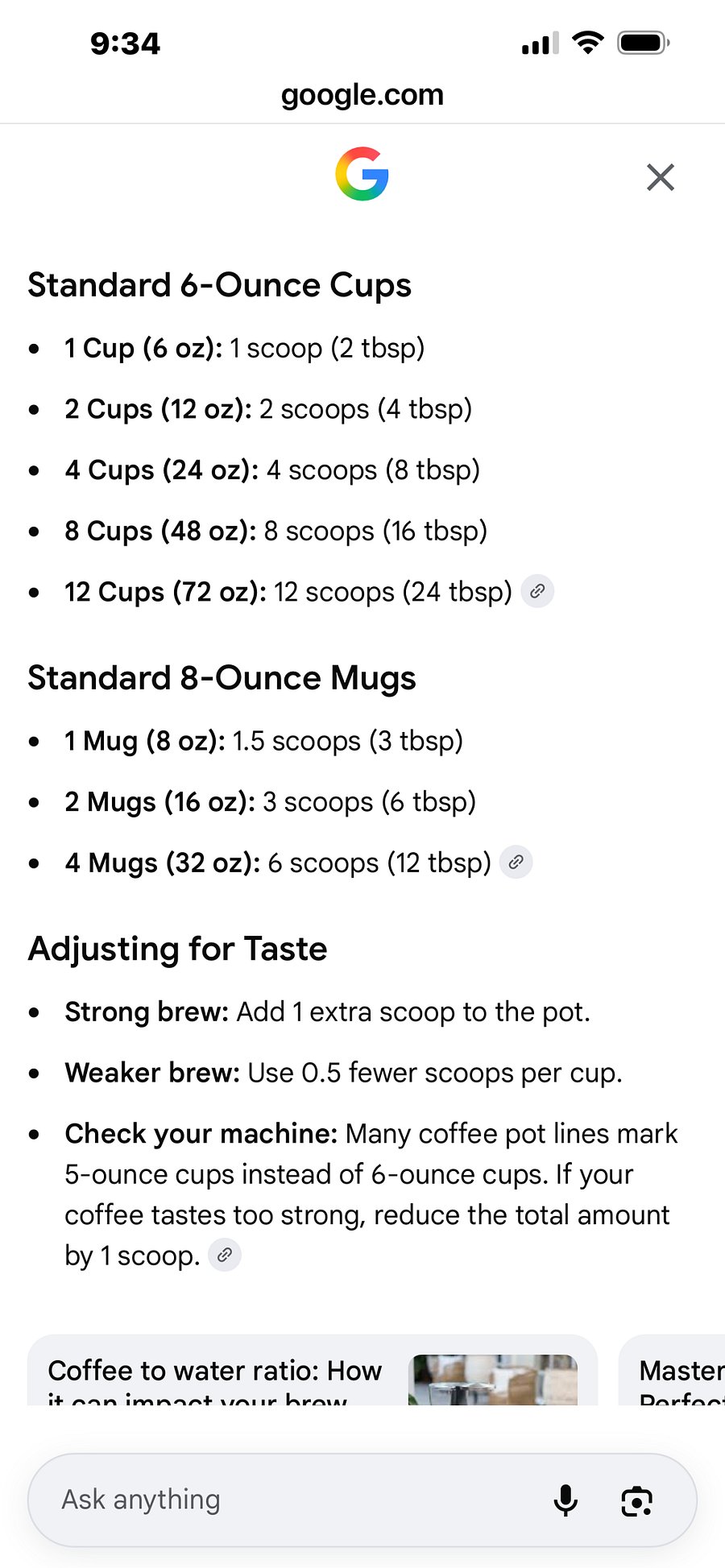Viewport: 725px width, 1568px height.
Task: Tap the cellular signal bars icon
Action: pos(541,43)
